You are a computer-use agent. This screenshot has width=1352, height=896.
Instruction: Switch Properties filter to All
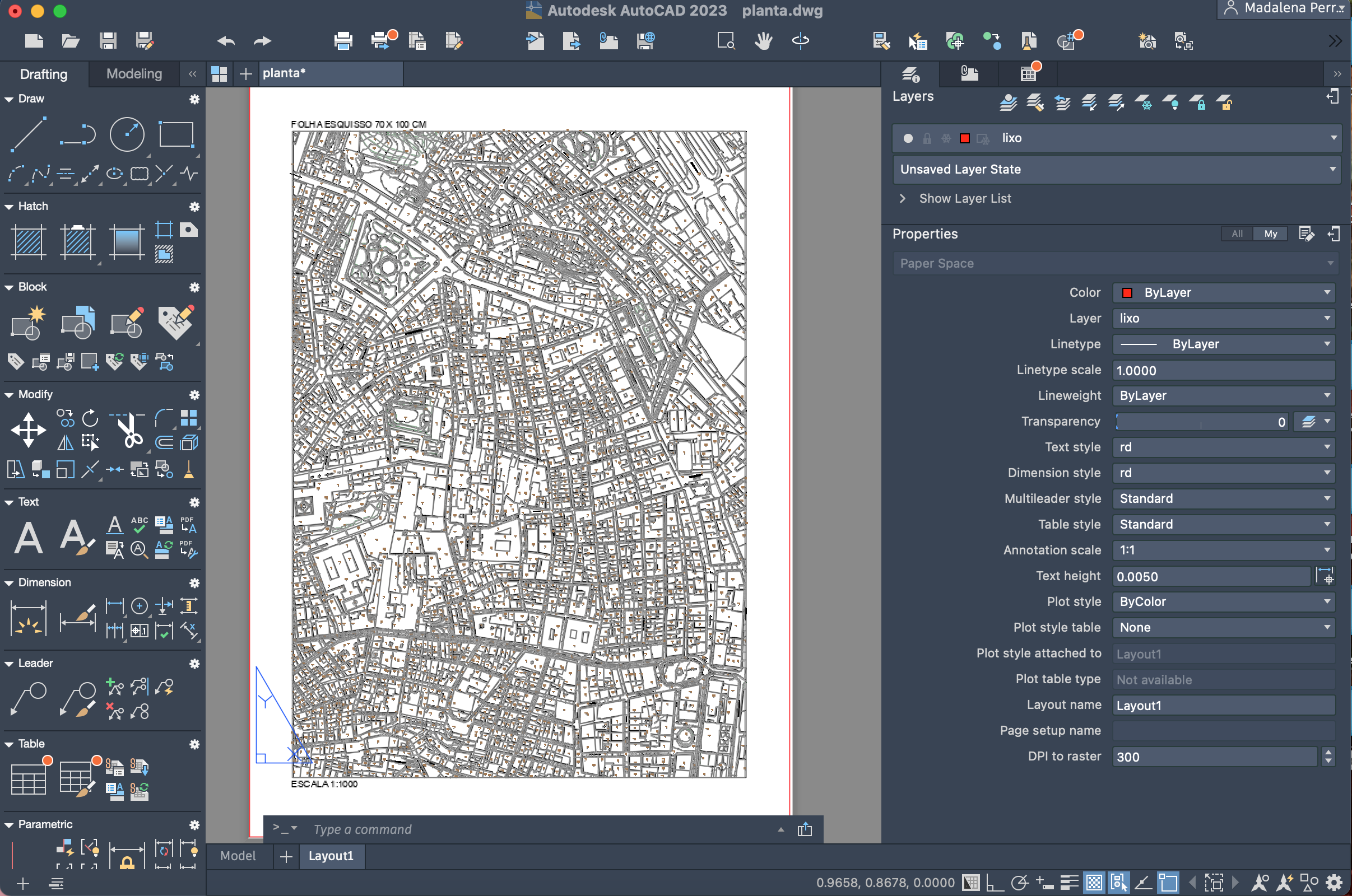click(1237, 234)
